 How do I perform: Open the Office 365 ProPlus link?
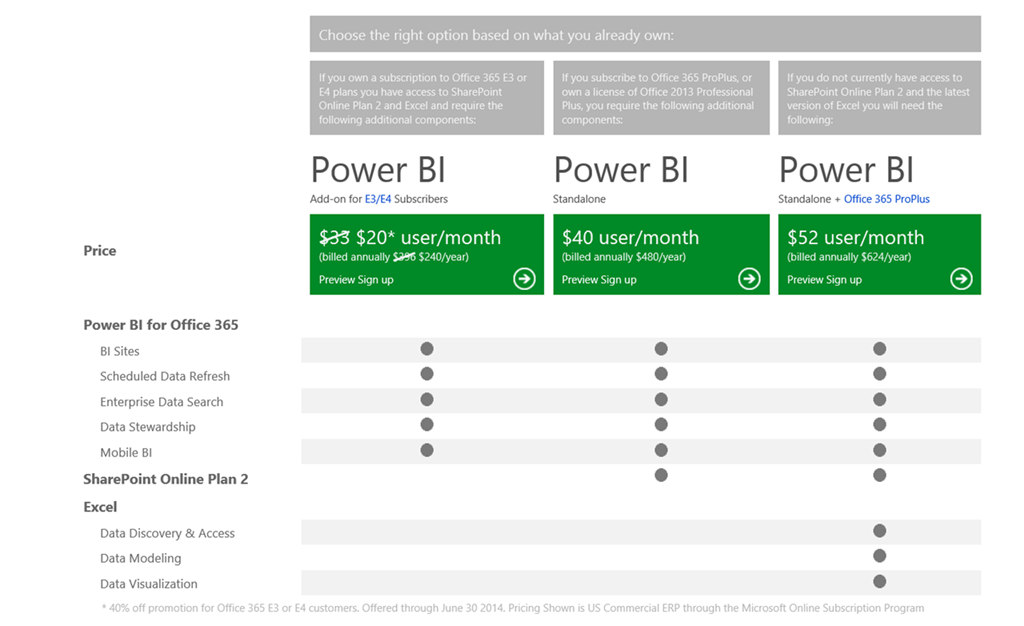point(886,199)
